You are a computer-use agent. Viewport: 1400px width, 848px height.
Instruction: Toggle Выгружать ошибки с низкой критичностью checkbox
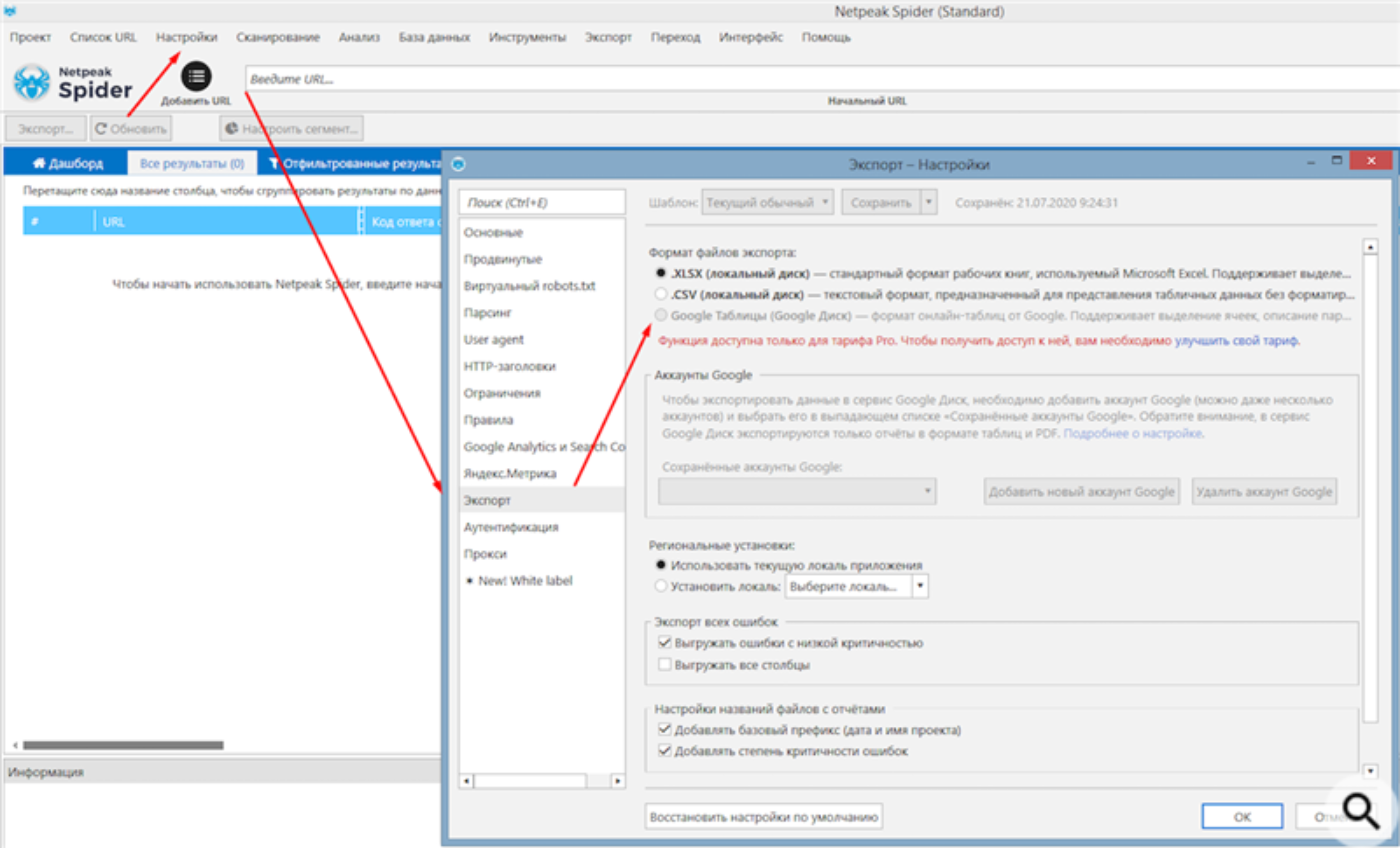[664, 643]
